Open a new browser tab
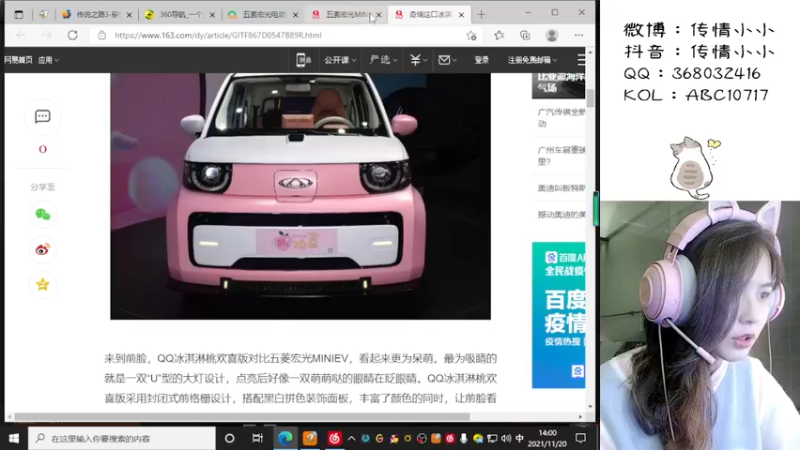The image size is (800, 450). pyautogui.click(x=481, y=14)
